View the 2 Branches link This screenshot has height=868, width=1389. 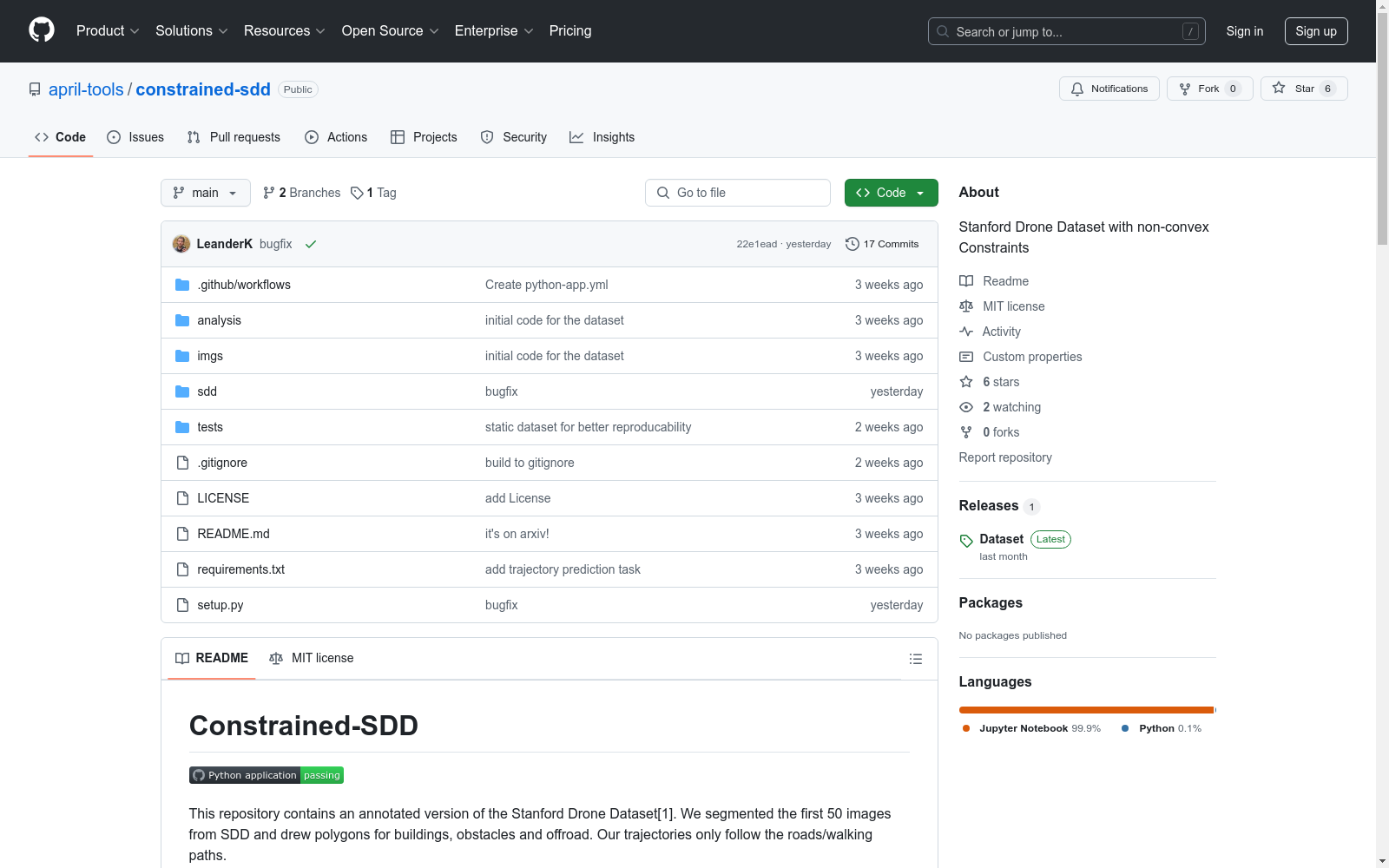302,193
